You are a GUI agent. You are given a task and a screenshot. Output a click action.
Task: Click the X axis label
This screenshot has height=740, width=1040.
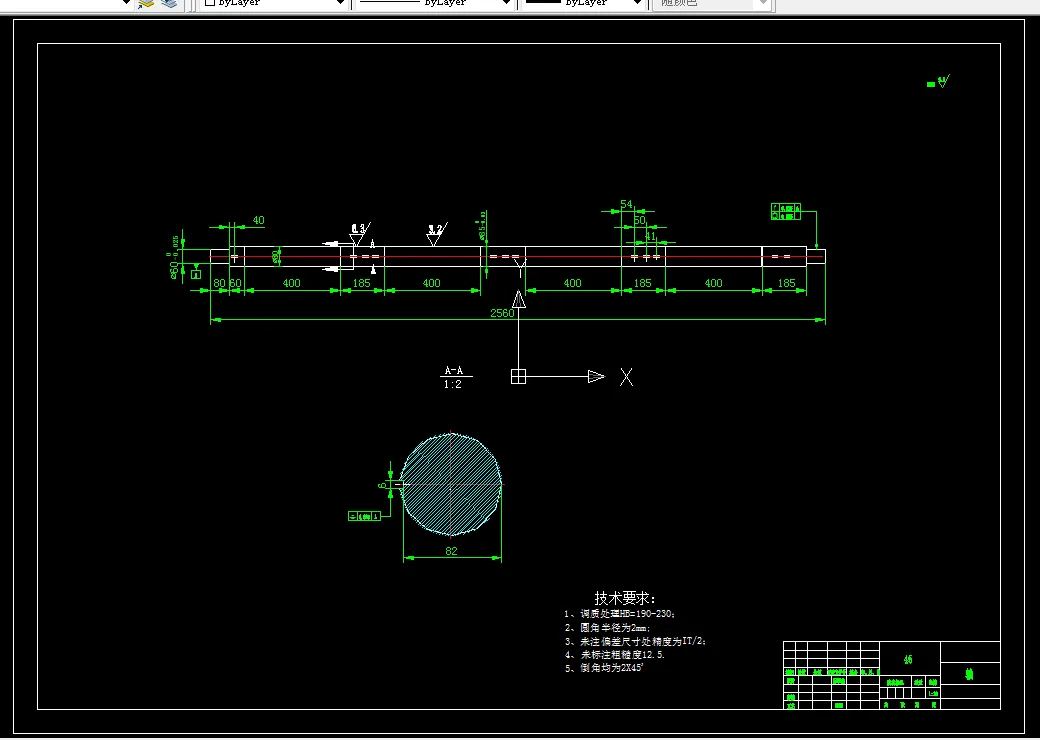(x=626, y=377)
